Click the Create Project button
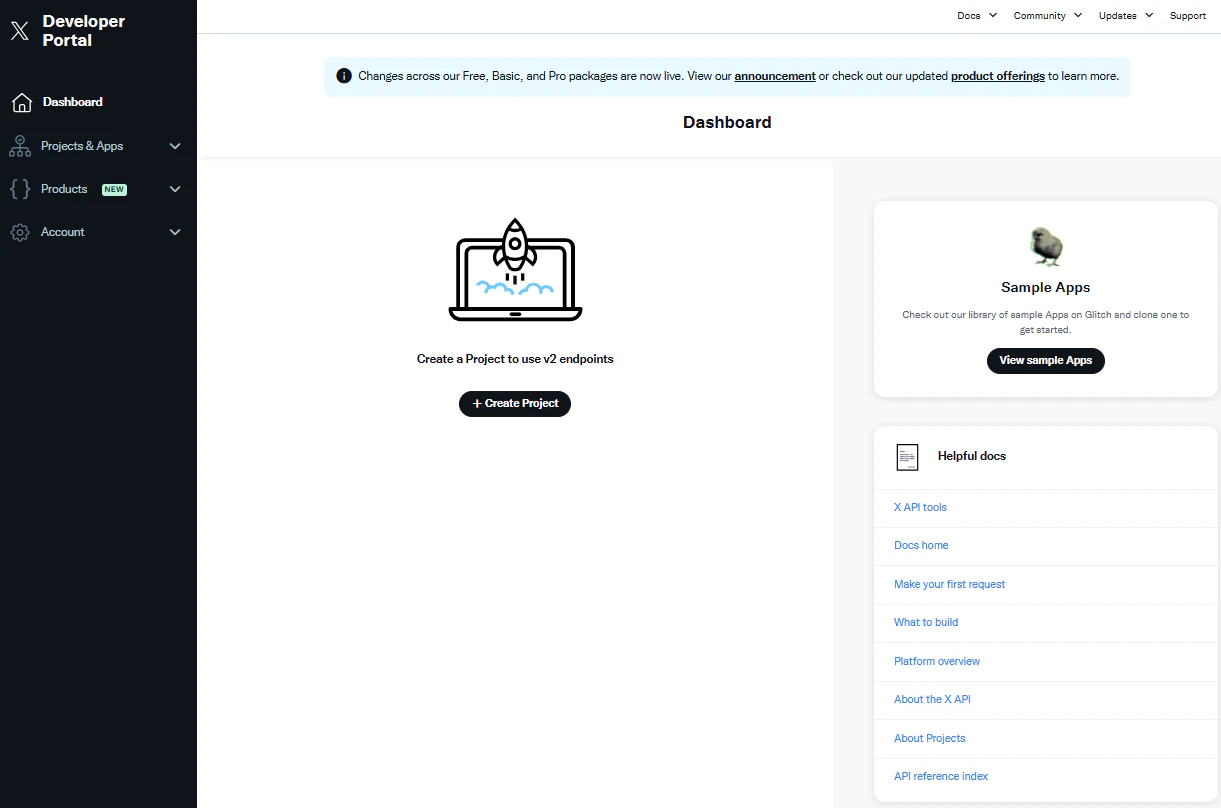 coord(515,404)
